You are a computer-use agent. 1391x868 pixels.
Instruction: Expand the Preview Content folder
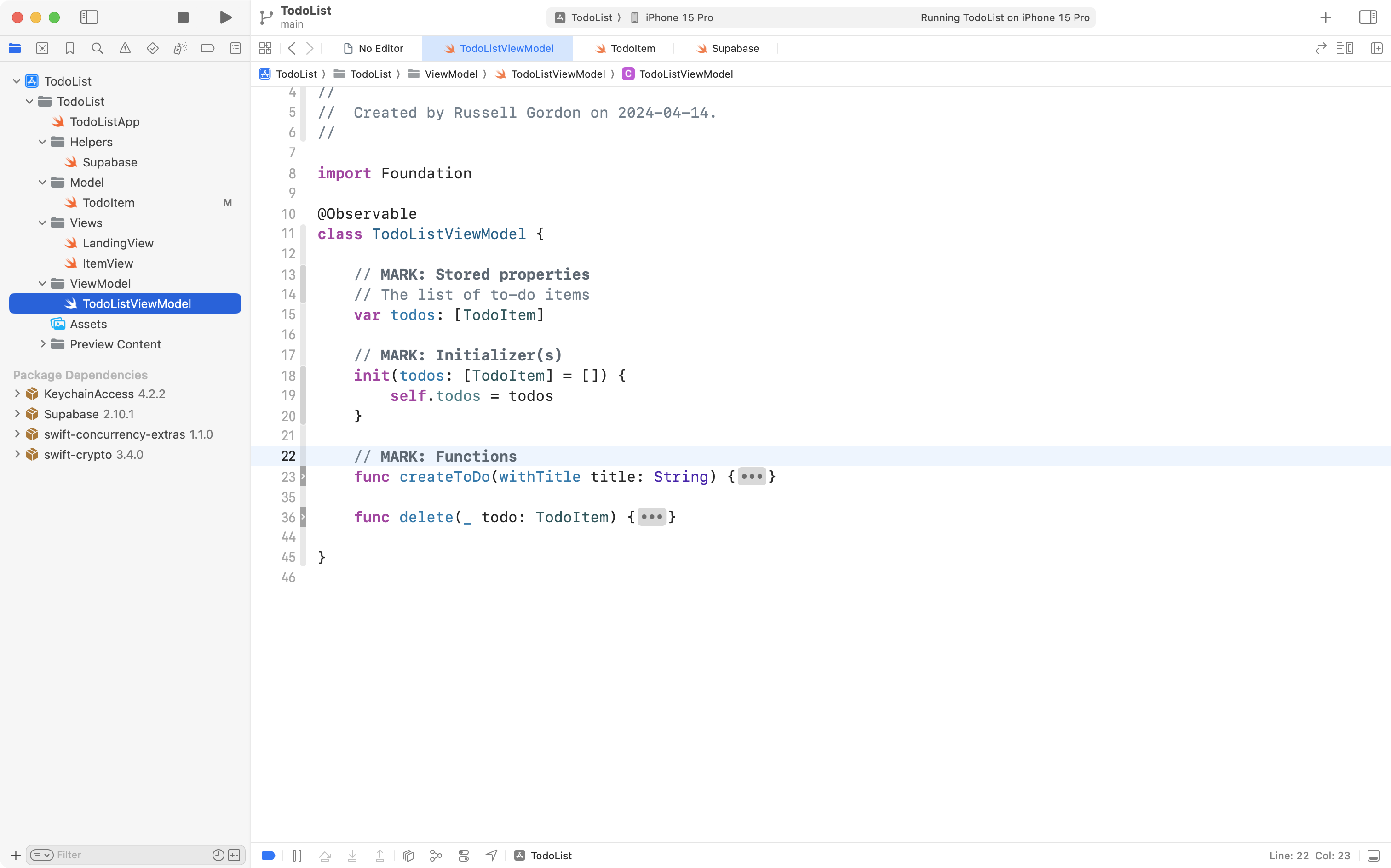click(42, 344)
